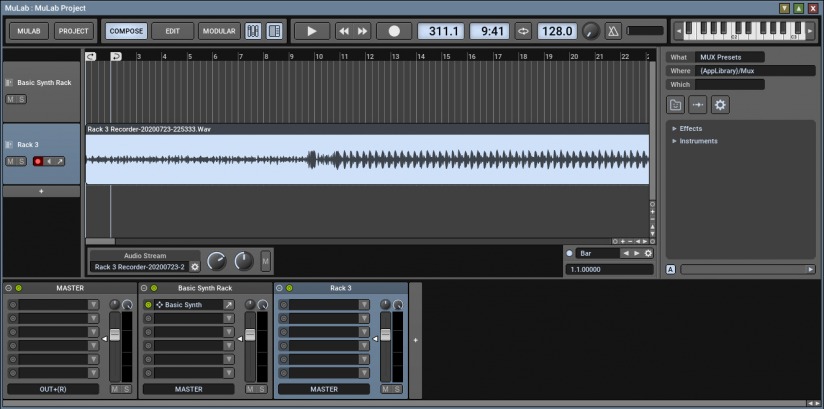The width and height of the screenshot is (824, 409).
Task: Click the loop start marker in ruler
Action: tap(90, 56)
